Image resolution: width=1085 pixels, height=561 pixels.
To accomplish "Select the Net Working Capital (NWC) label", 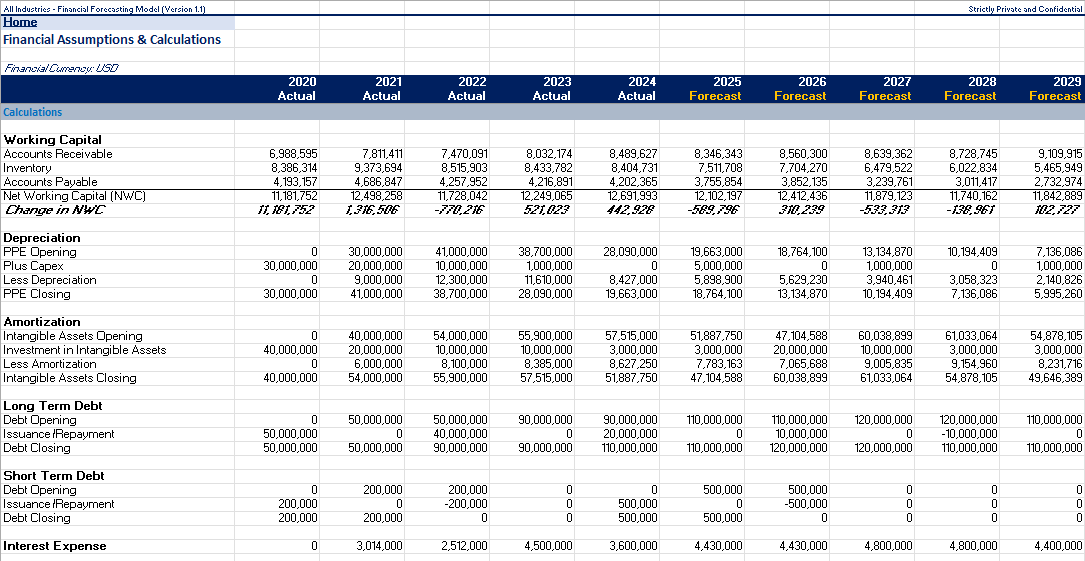I will pyautogui.click(x=75, y=196).
